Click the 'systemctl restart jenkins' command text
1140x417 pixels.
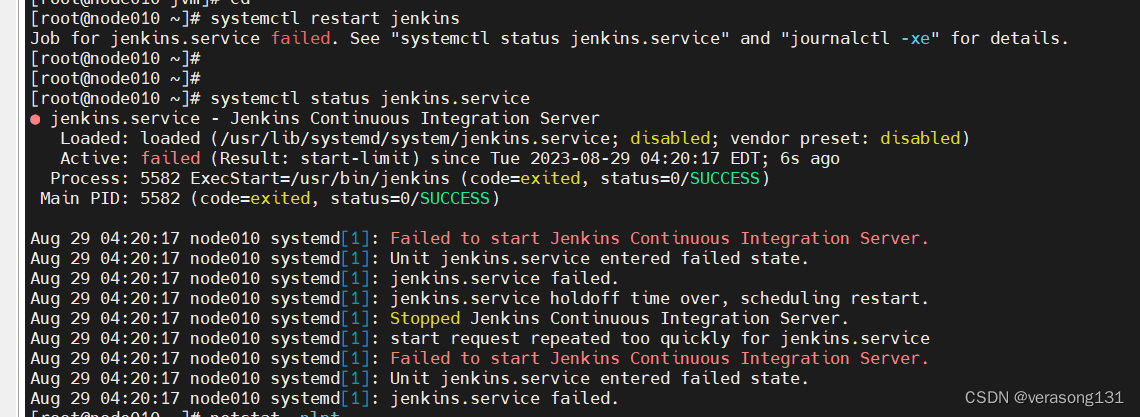pyautogui.click(x=334, y=18)
